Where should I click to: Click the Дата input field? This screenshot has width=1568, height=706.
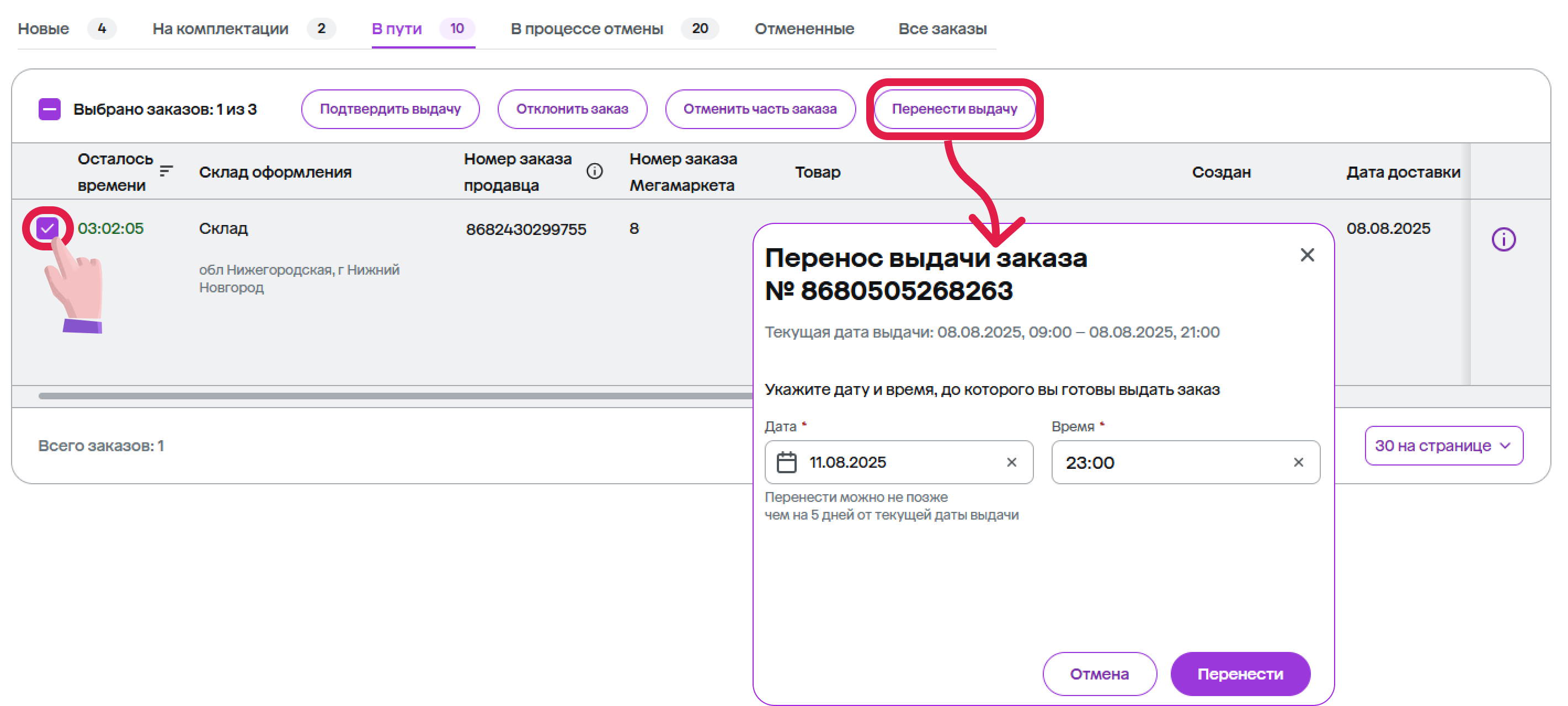coord(901,463)
